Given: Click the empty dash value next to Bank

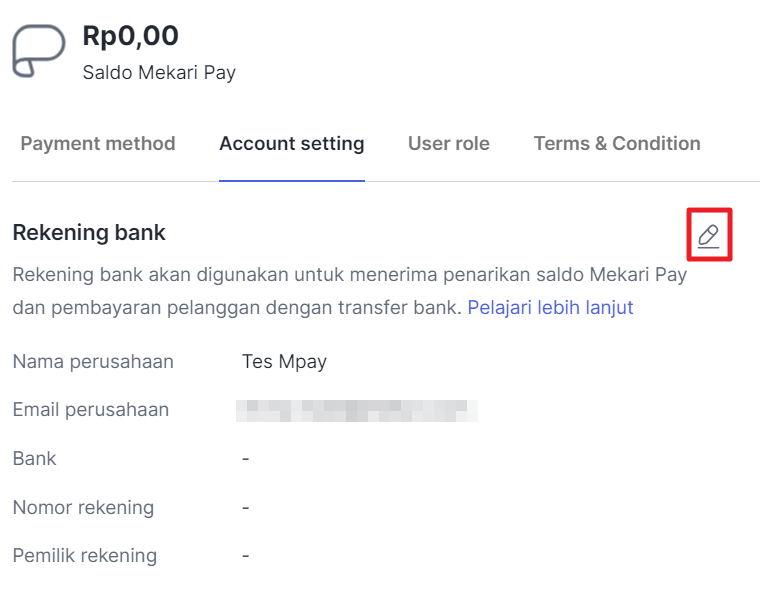Looking at the screenshot, I should click(246, 459).
